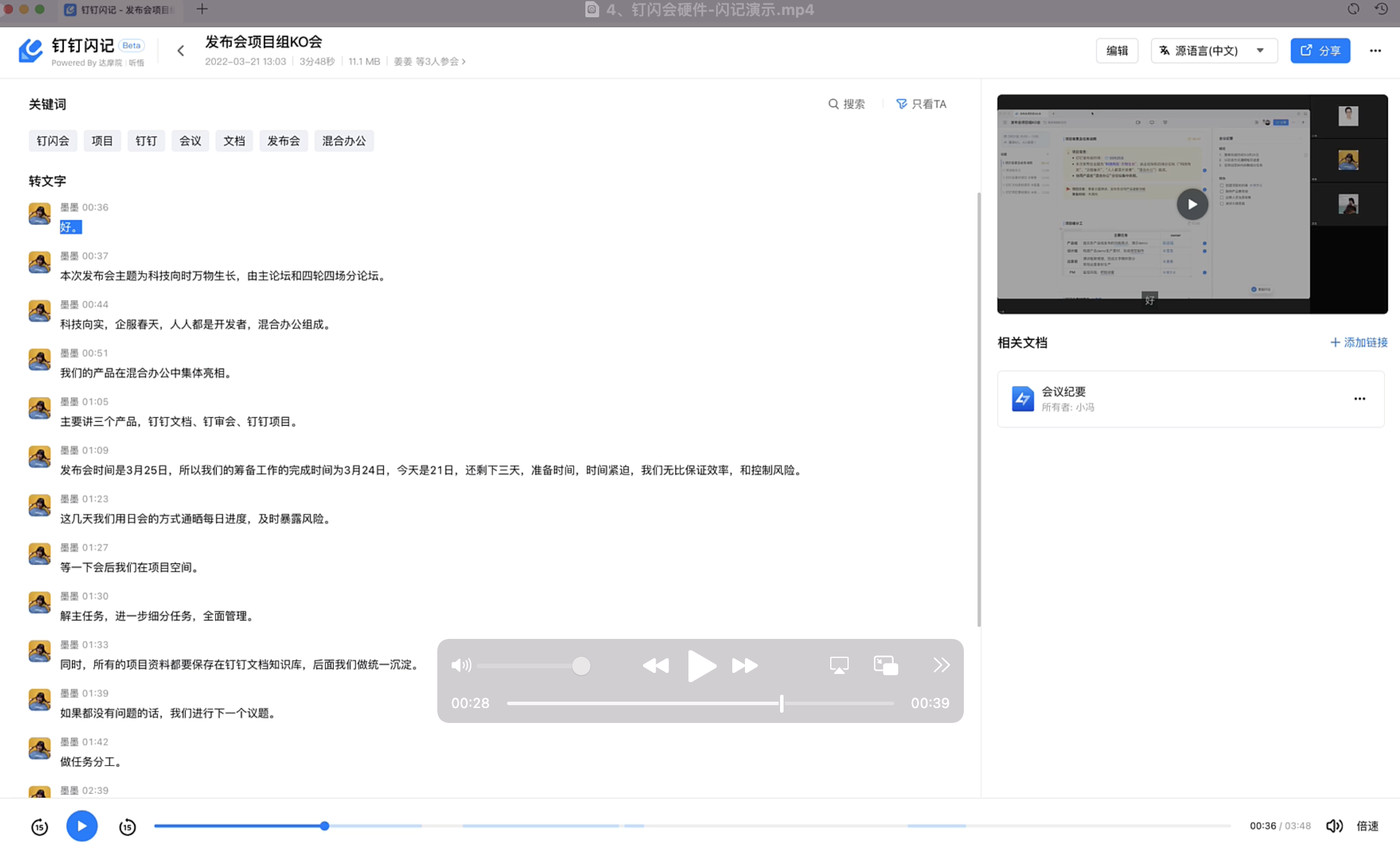This screenshot has width=1400, height=848.
Task: Skip forward 15 seconds in bottom player
Action: (127, 826)
